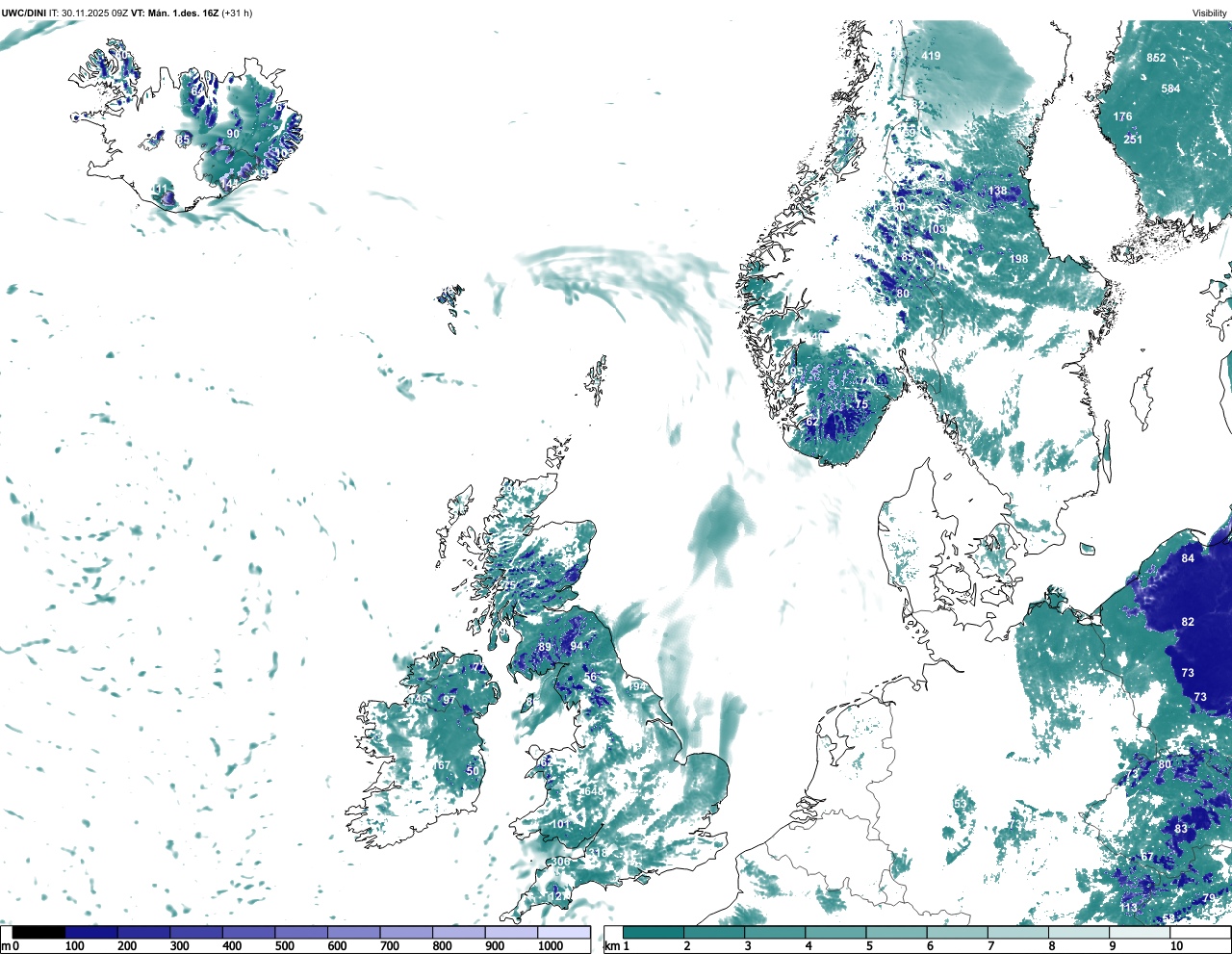Click the 176 visibility value over Finland
Screen dimensions: 1232x954
(x=1123, y=116)
